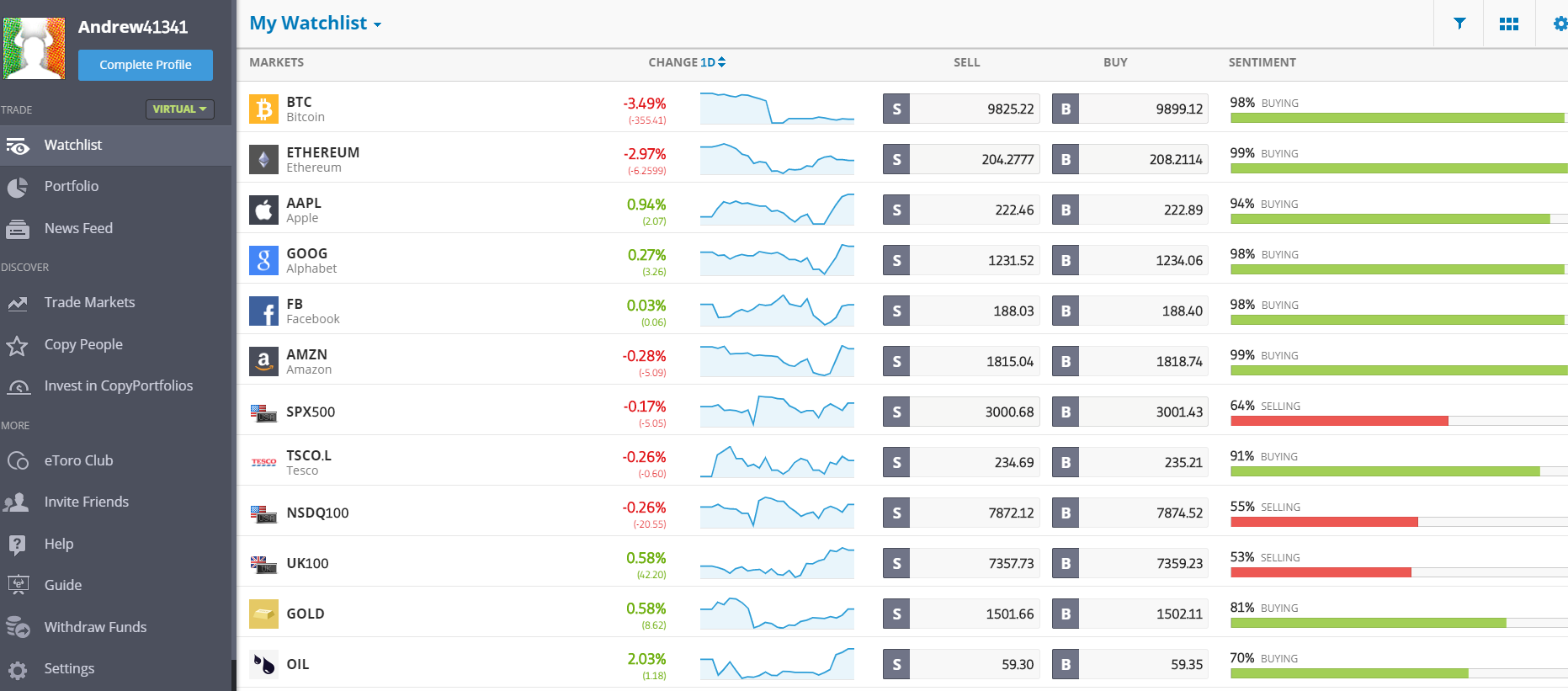Click the Andrew41341 username

point(133,27)
